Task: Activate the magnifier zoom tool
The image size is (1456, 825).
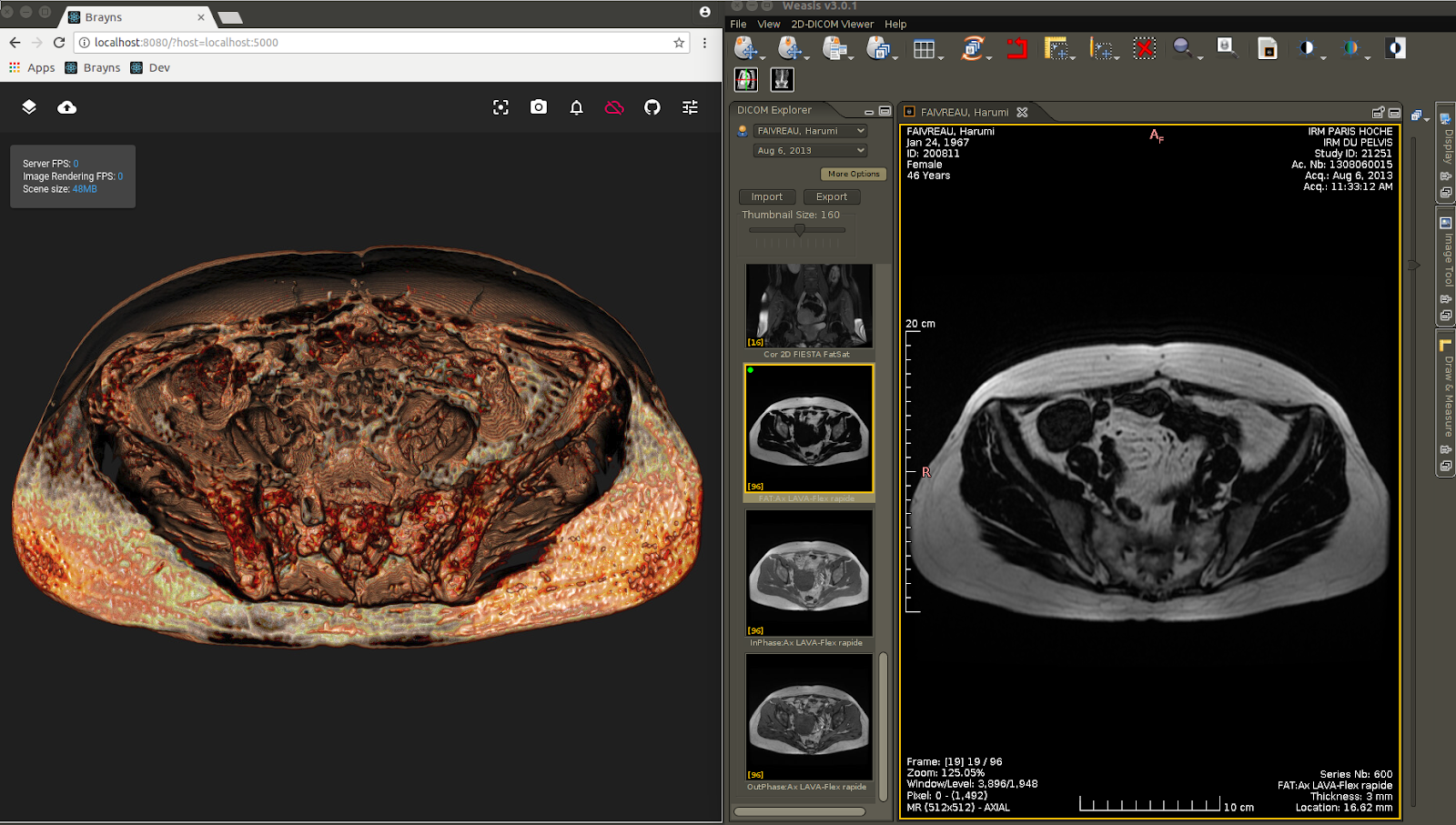Action: coord(1182,48)
